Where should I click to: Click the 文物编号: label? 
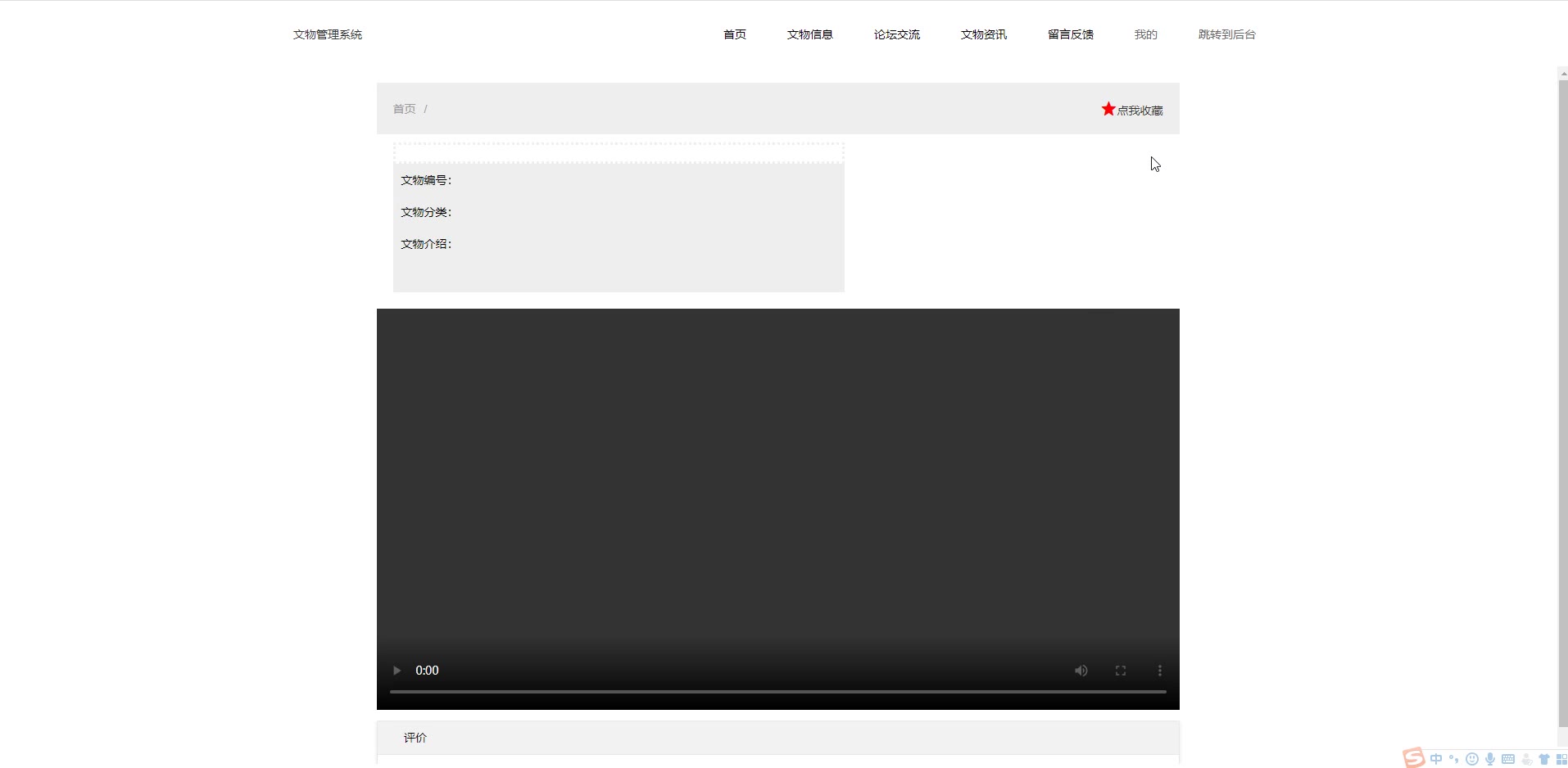pyautogui.click(x=426, y=180)
